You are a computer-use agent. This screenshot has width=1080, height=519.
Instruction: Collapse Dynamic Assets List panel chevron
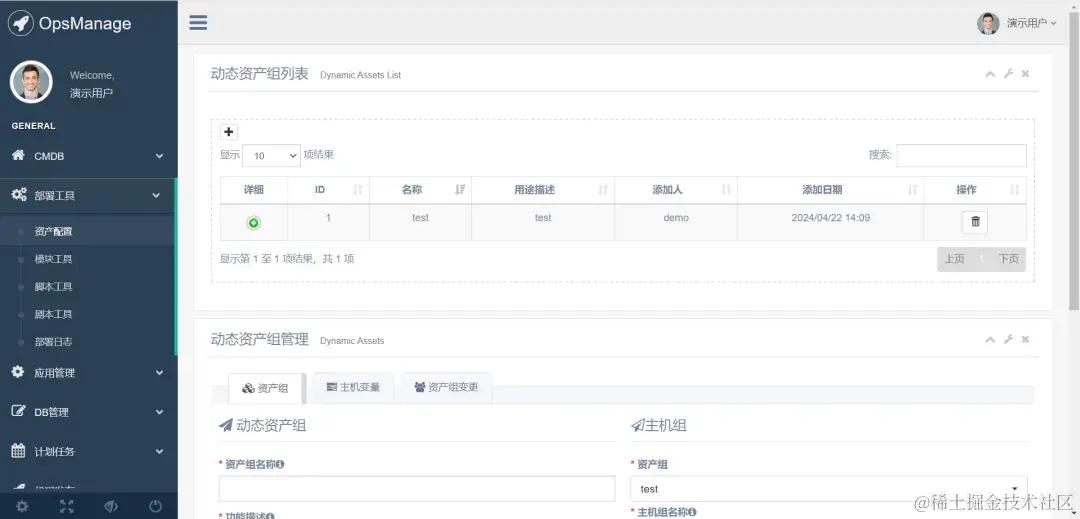coord(990,74)
